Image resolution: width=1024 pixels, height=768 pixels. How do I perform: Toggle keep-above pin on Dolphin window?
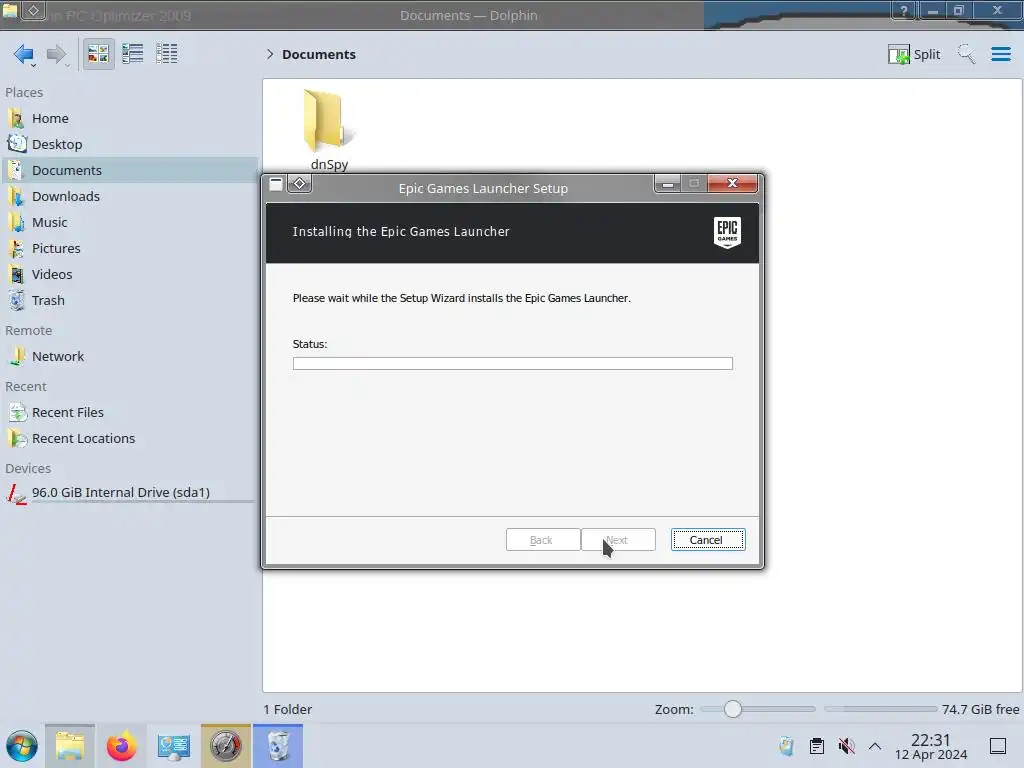[x=33, y=10]
